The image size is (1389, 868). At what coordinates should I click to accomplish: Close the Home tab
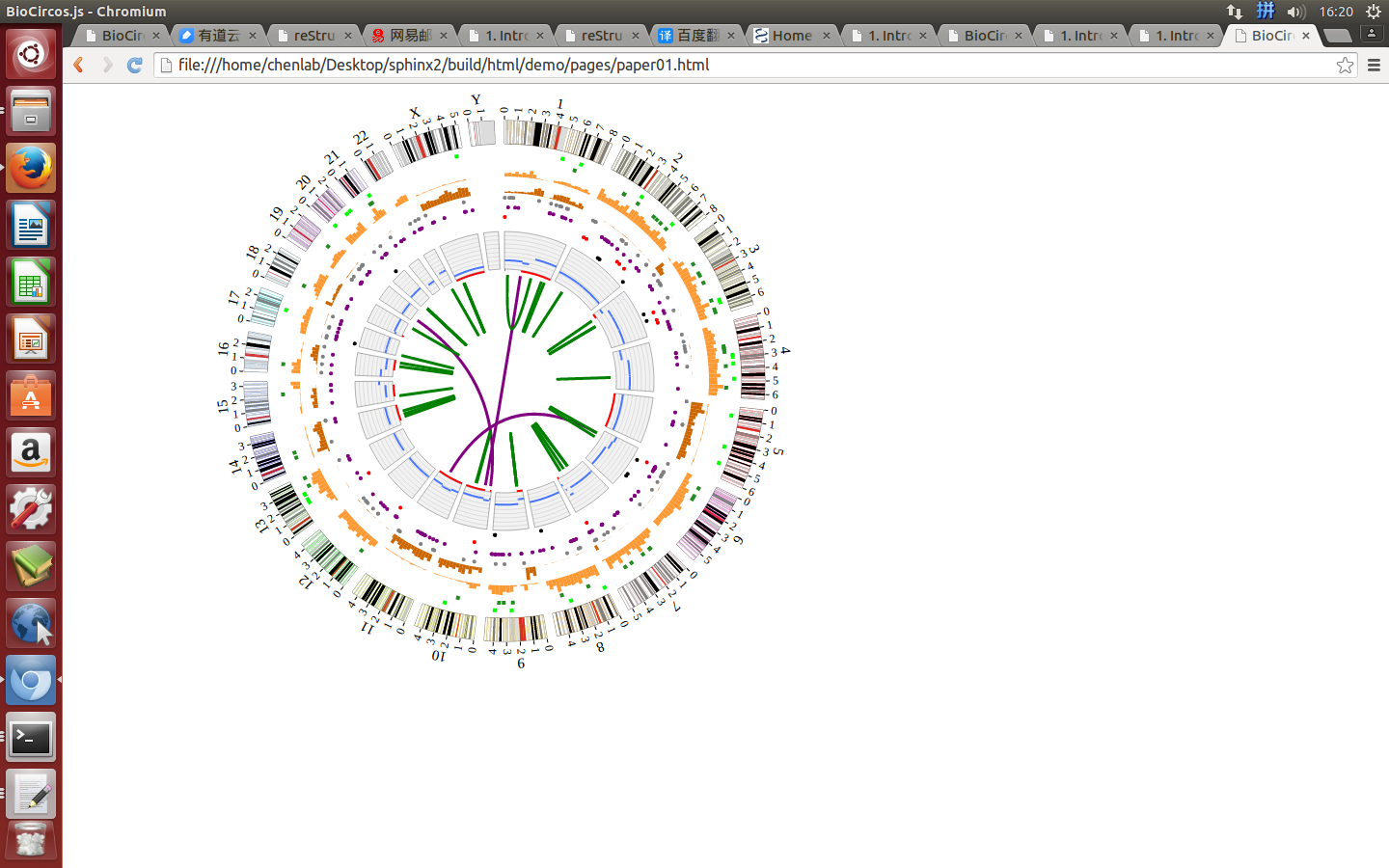(x=827, y=36)
